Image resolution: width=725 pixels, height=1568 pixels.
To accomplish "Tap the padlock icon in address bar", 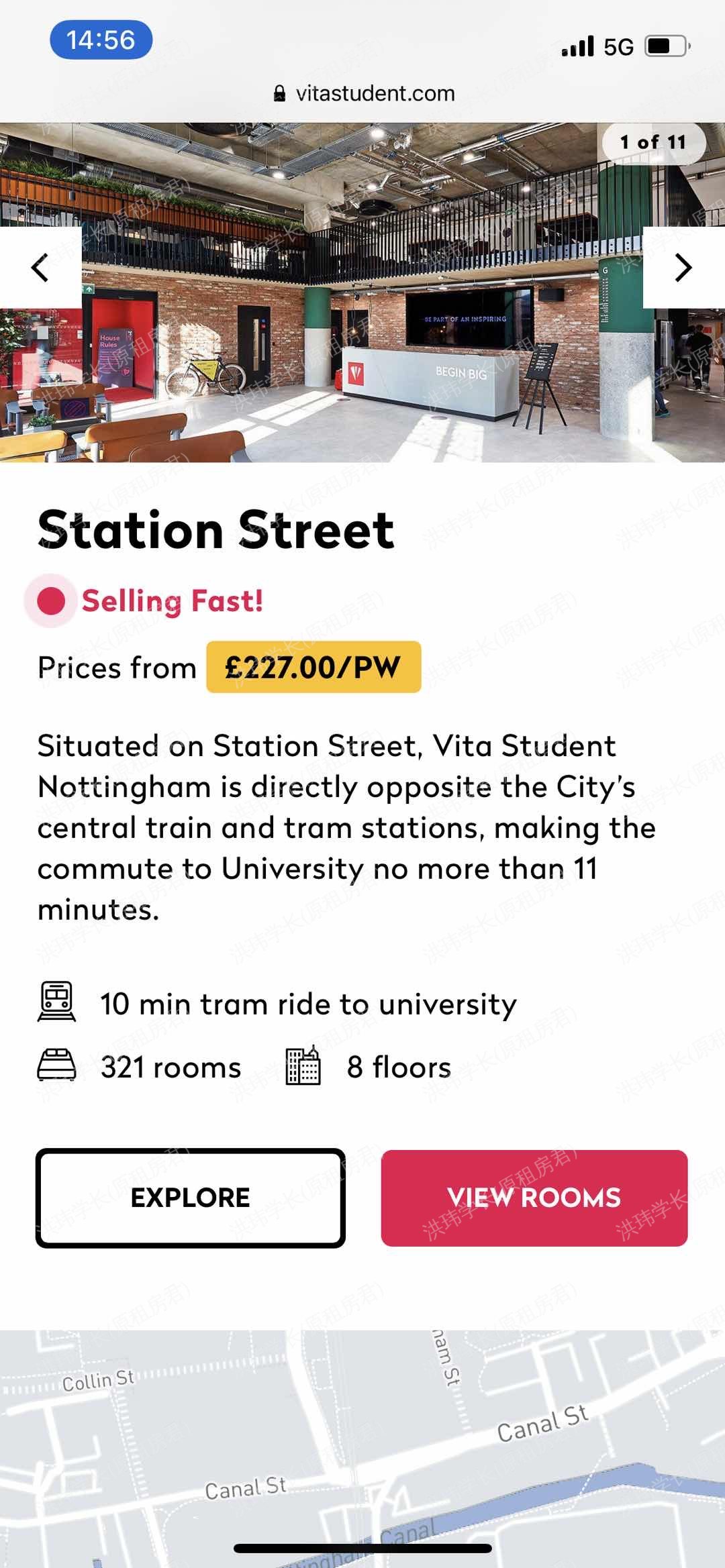I will 279,94.
